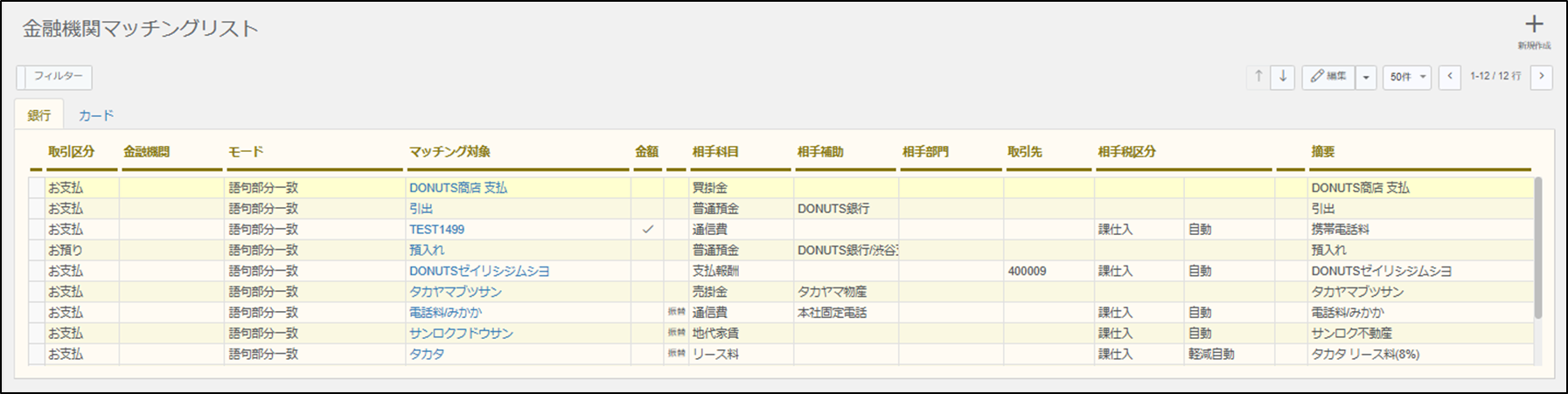Select the 銀行 tab

39,115
